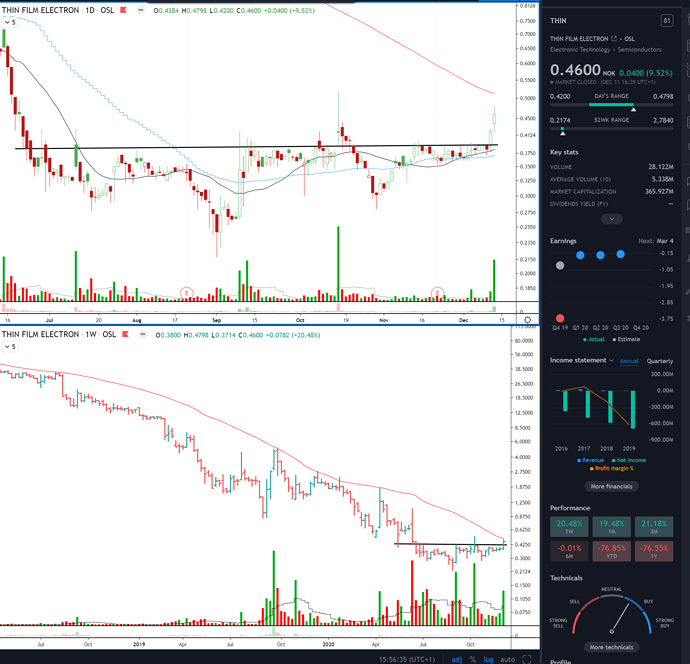The image size is (690, 664).
Task: Click the horizontal trendline on 1W chart
Action: point(451,544)
